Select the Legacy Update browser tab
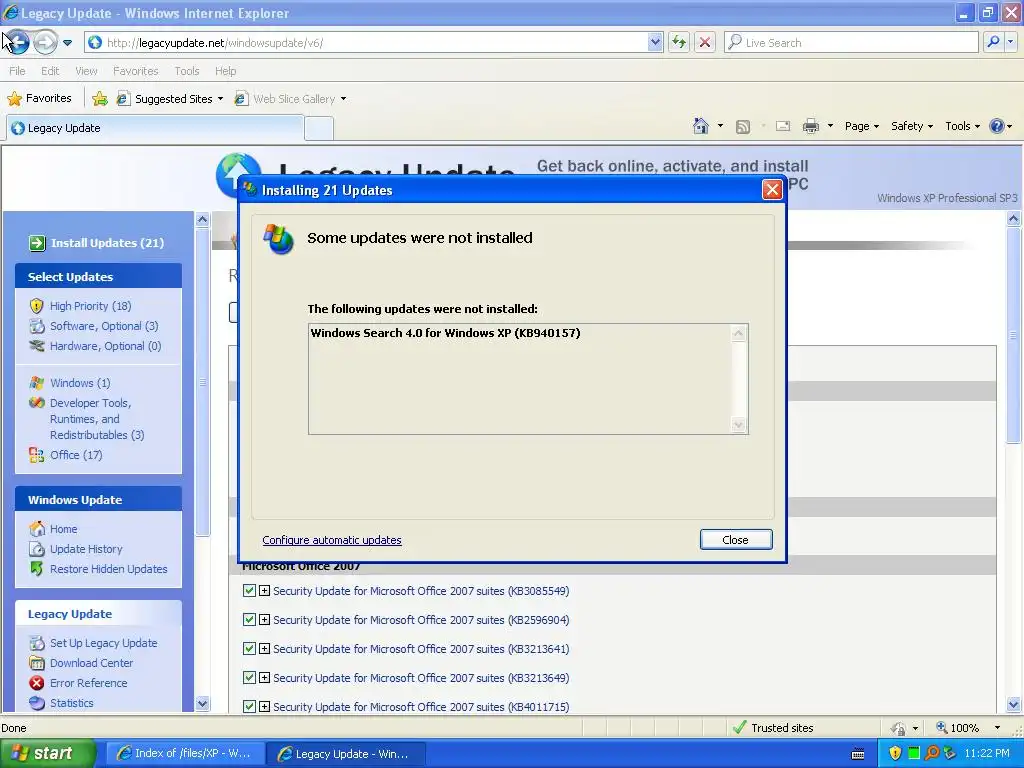 point(155,128)
